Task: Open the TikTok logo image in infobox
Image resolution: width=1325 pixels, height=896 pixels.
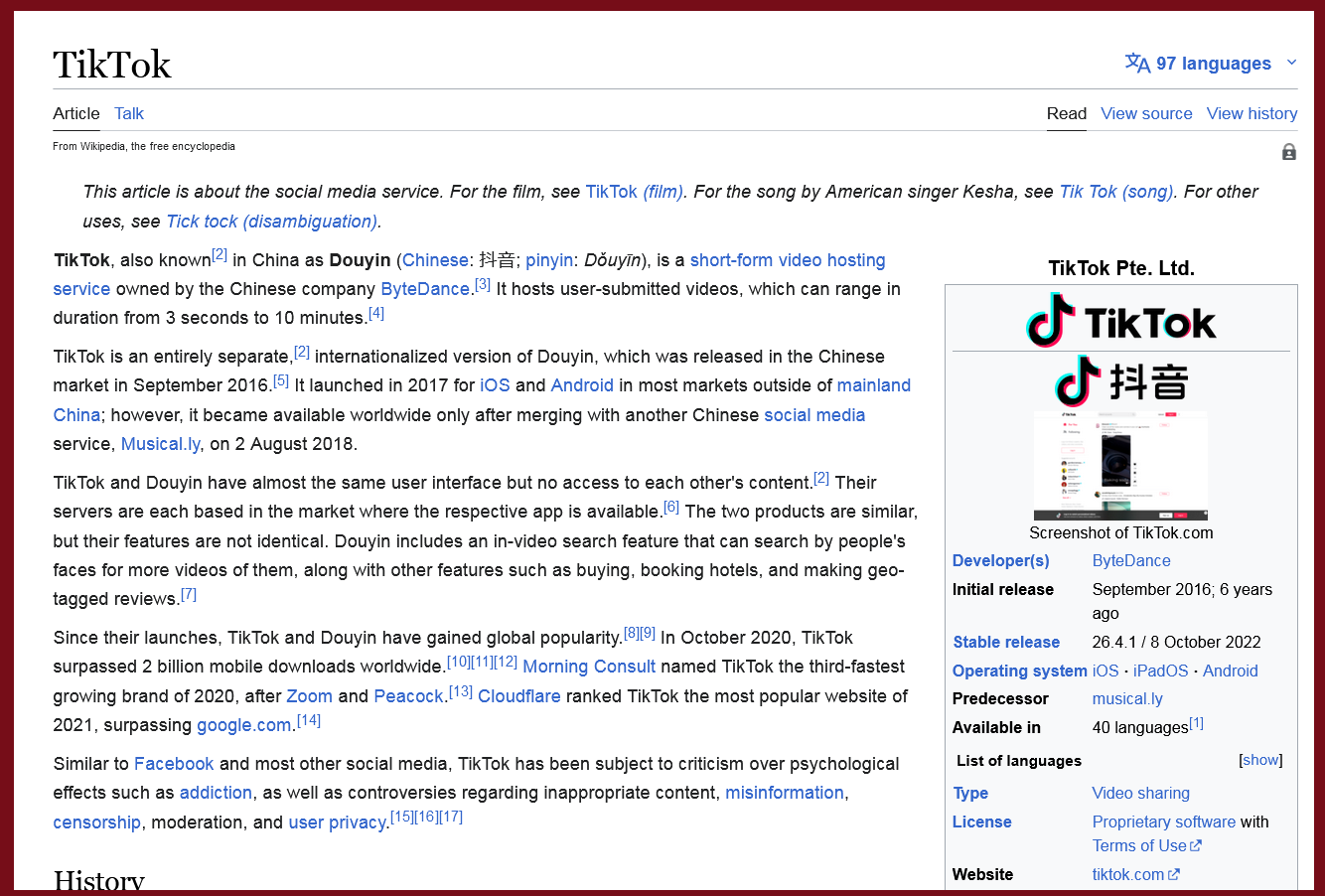Action: [1121, 320]
